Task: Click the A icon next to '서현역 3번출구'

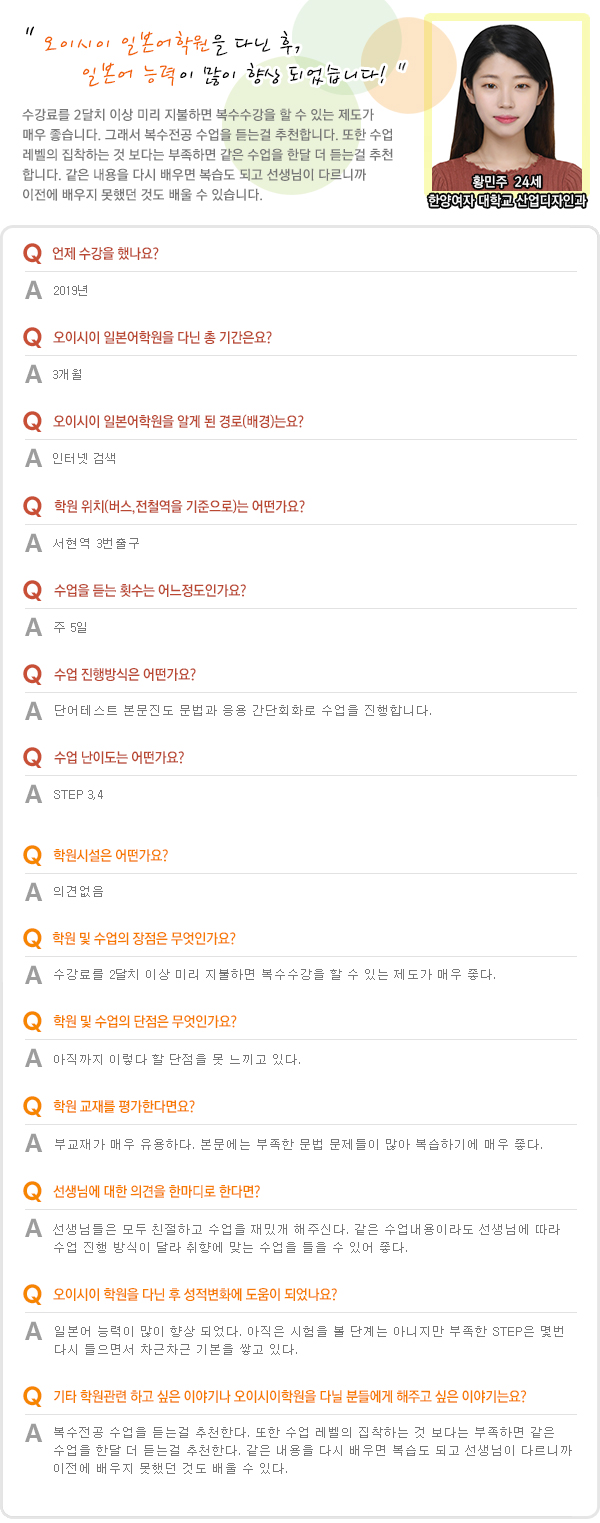Action: click(33, 543)
